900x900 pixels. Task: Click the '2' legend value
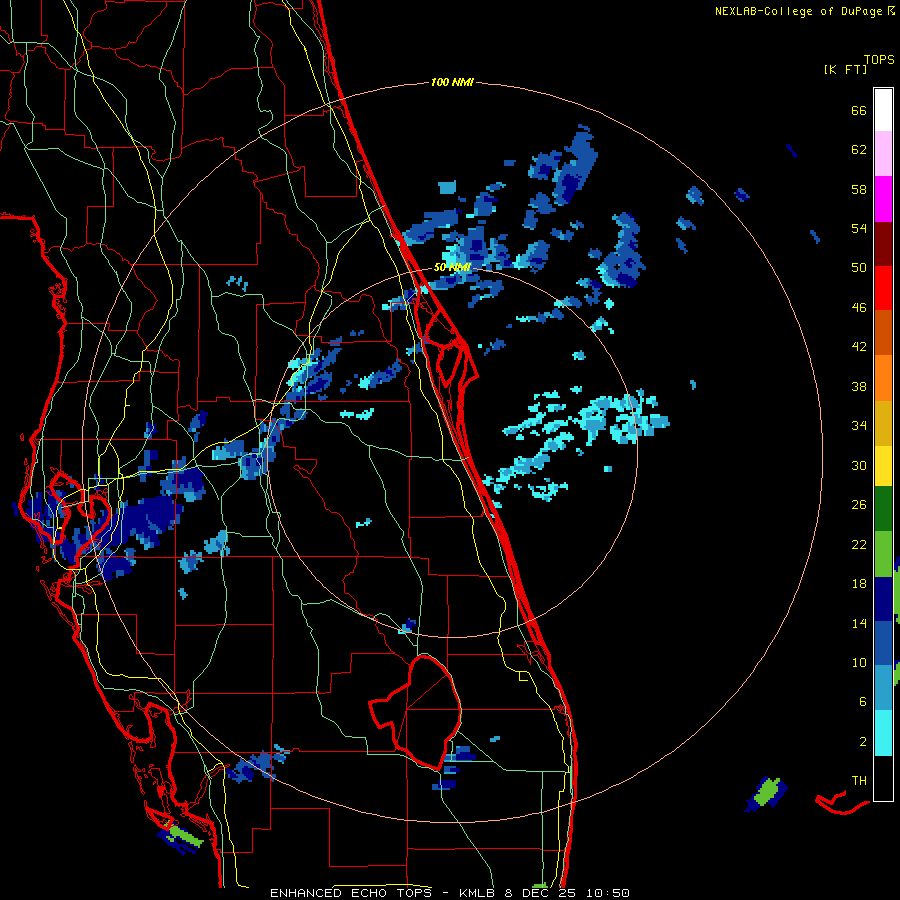pyautogui.click(x=863, y=742)
